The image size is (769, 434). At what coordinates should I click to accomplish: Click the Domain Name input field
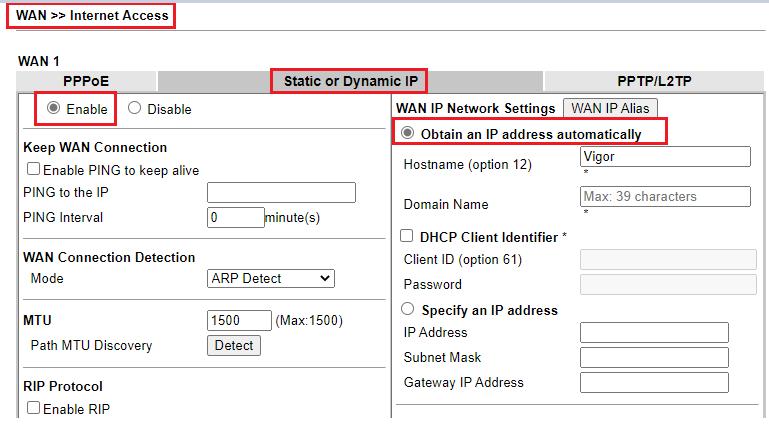[x=665, y=197]
